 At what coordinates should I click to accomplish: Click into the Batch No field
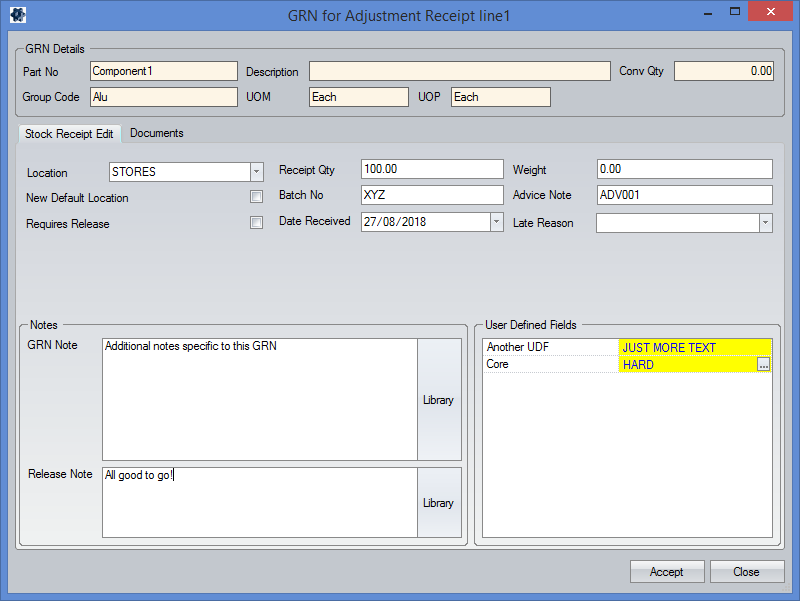[432, 195]
